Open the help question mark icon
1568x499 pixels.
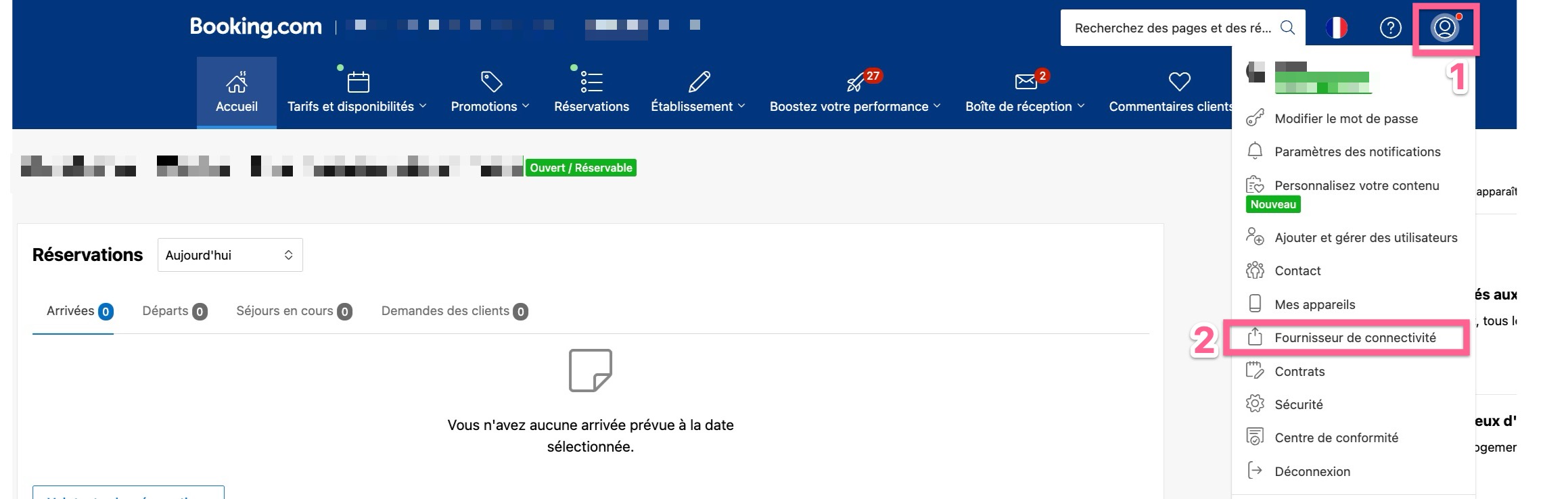pyautogui.click(x=1390, y=28)
